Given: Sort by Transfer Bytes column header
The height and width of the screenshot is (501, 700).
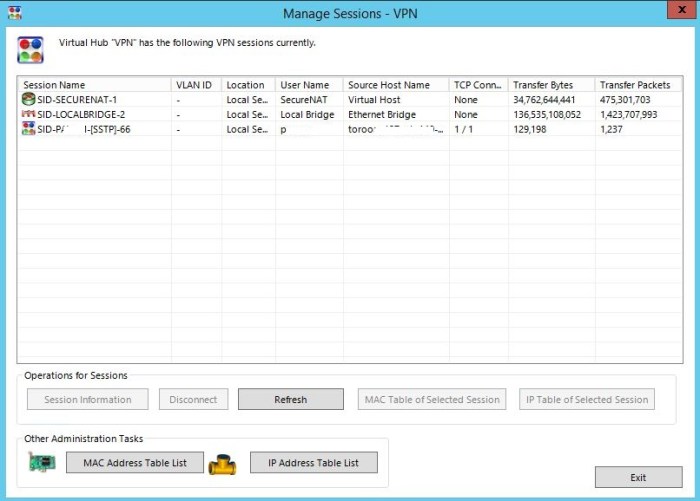Looking at the screenshot, I should [550, 85].
